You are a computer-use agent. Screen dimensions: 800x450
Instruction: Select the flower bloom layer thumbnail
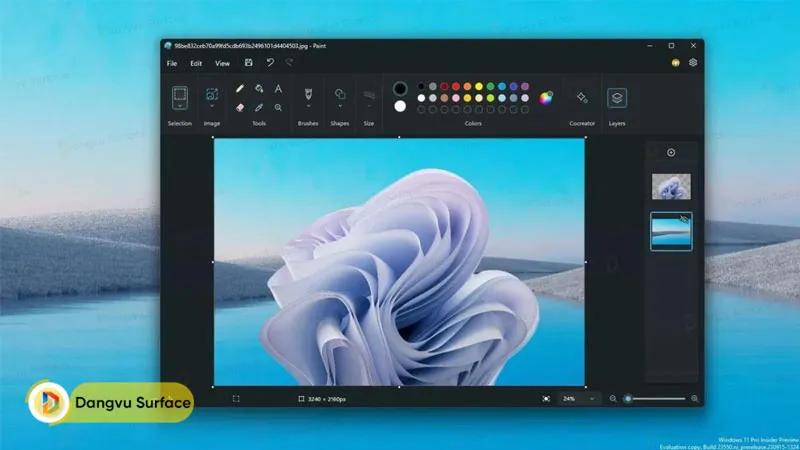point(671,186)
